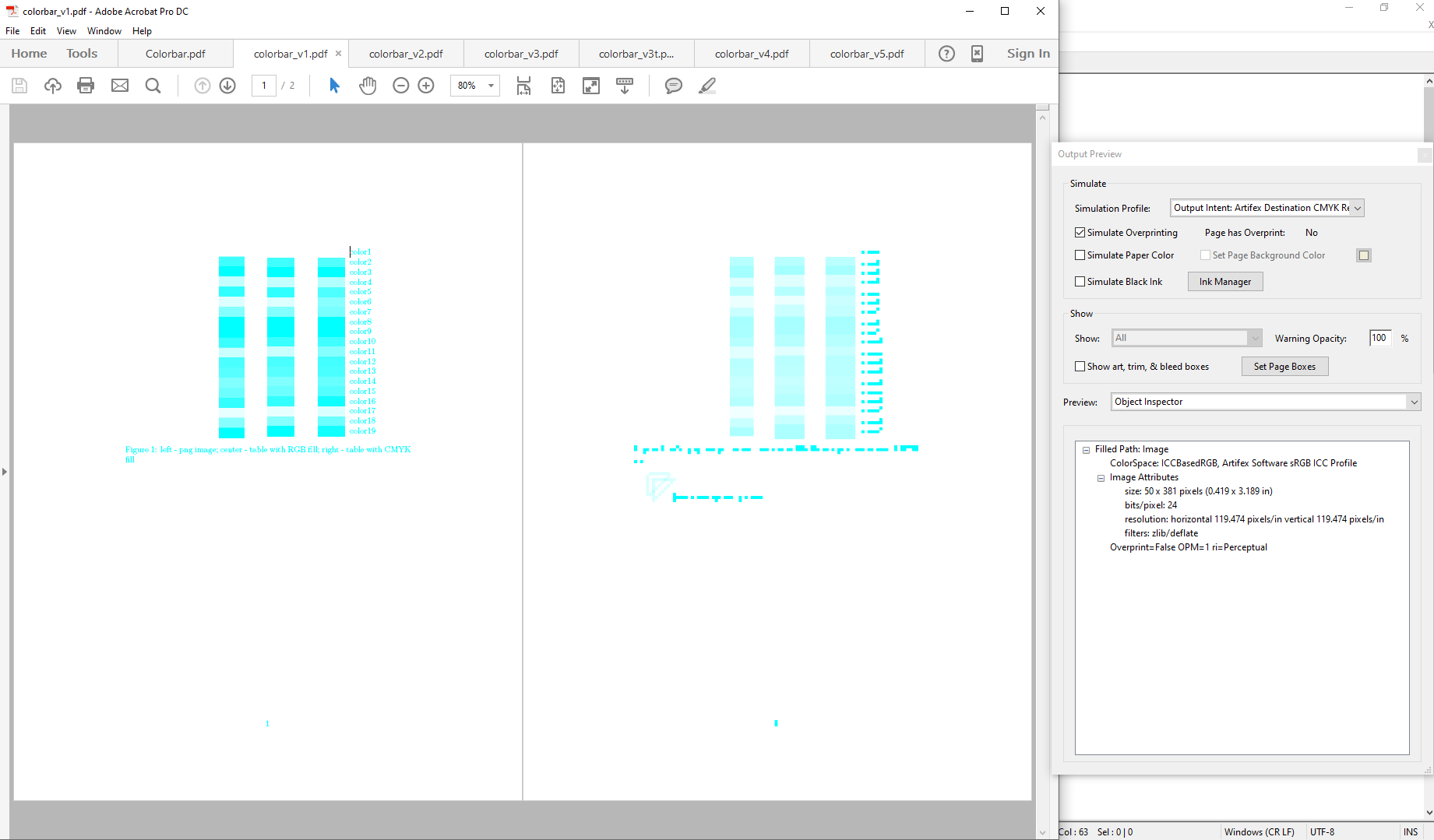Click the Zoom in plus icon
Screen dimensions: 1434x840
click(426, 86)
